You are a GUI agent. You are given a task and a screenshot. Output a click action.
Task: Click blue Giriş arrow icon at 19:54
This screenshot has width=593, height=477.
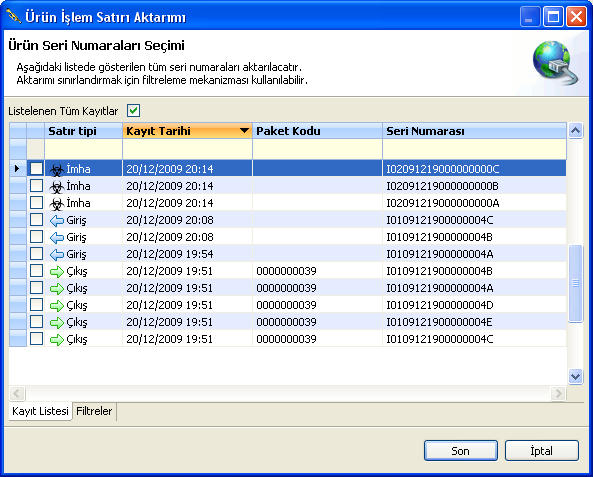point(57,254)
